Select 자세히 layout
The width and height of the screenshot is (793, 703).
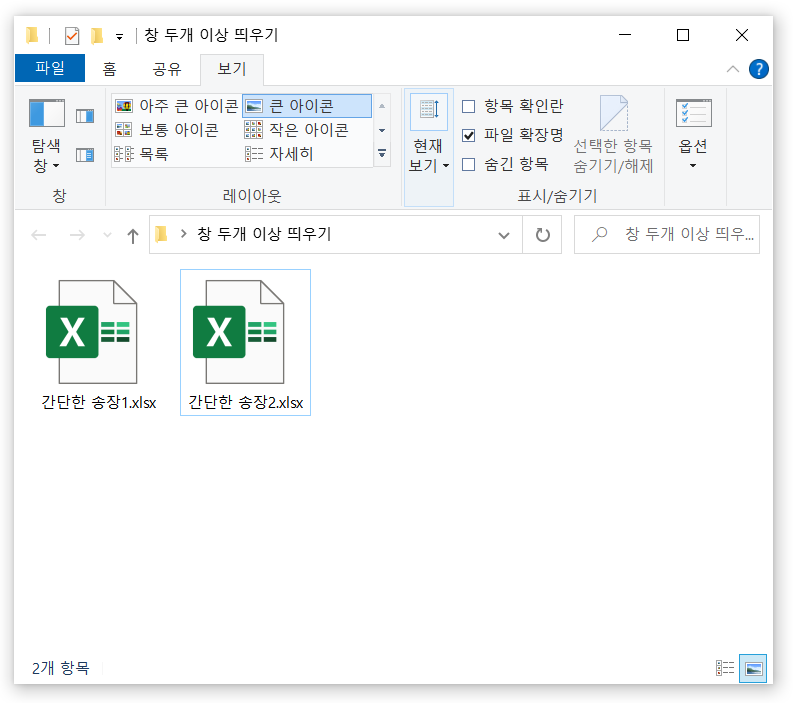tap(279, 154)
